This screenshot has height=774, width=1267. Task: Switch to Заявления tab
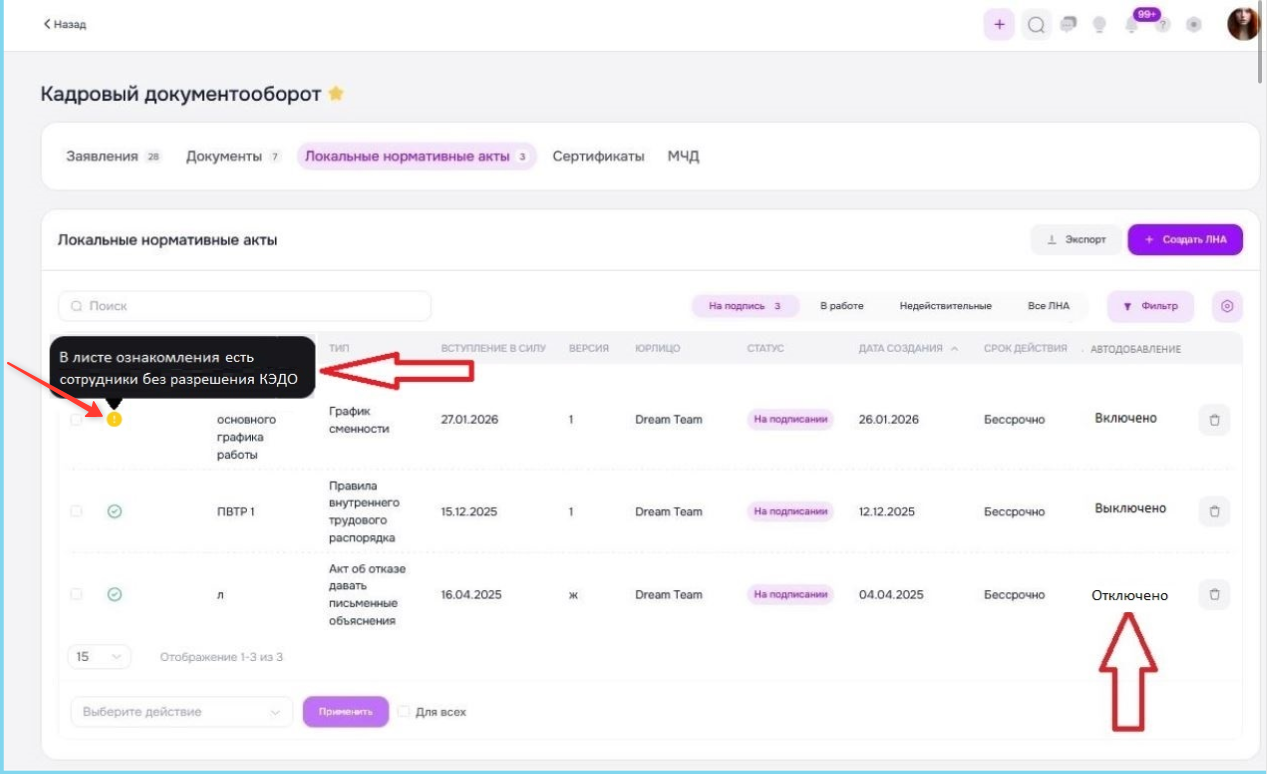coord(113,157)
